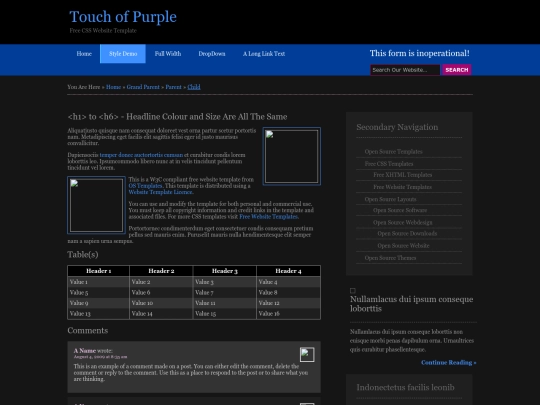Open Free CSS Templates sidebar link
This screenshot has width=540, height=405.
(x=389, y=164)
